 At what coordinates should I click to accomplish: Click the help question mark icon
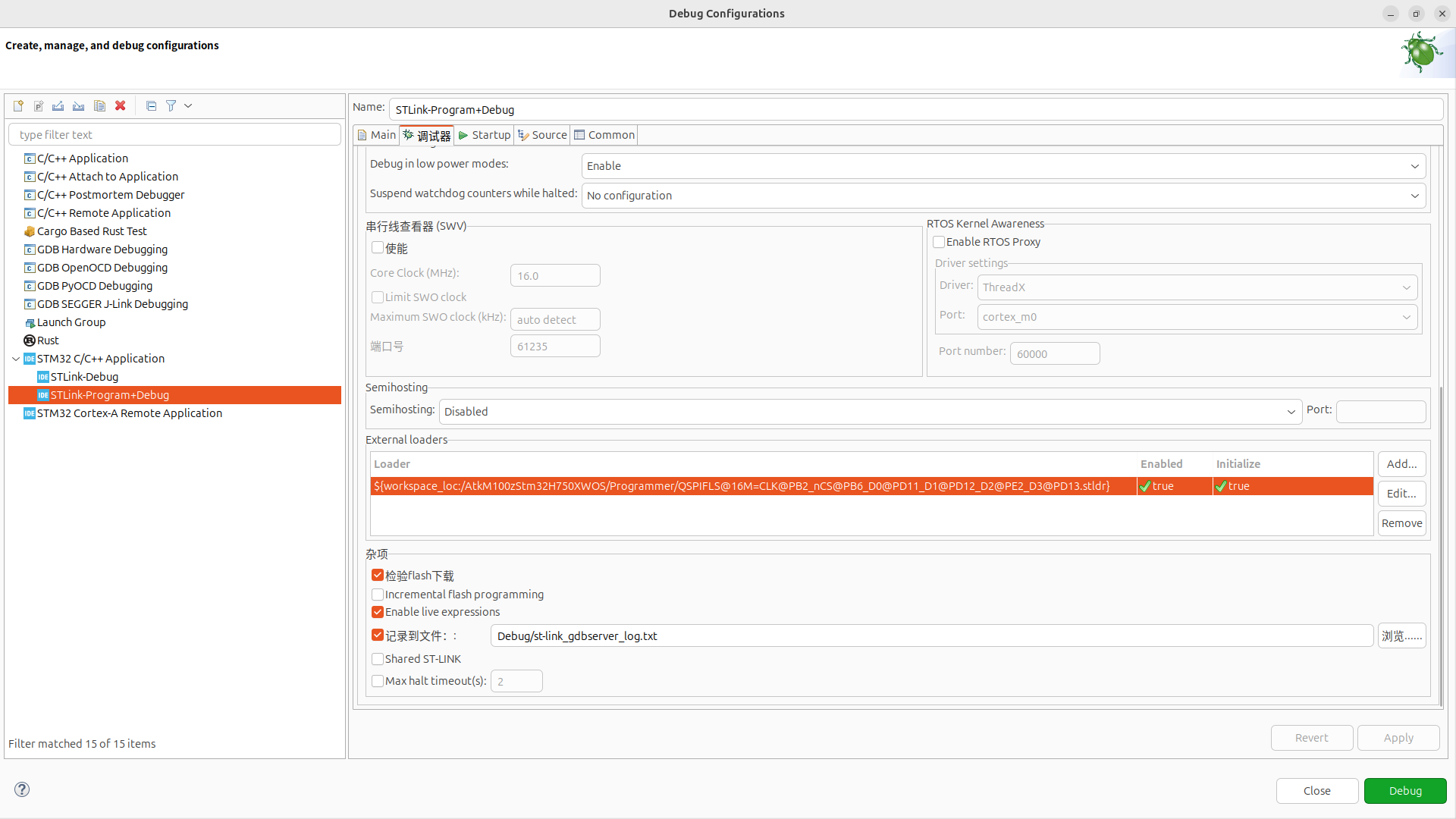tap(23, 789)
